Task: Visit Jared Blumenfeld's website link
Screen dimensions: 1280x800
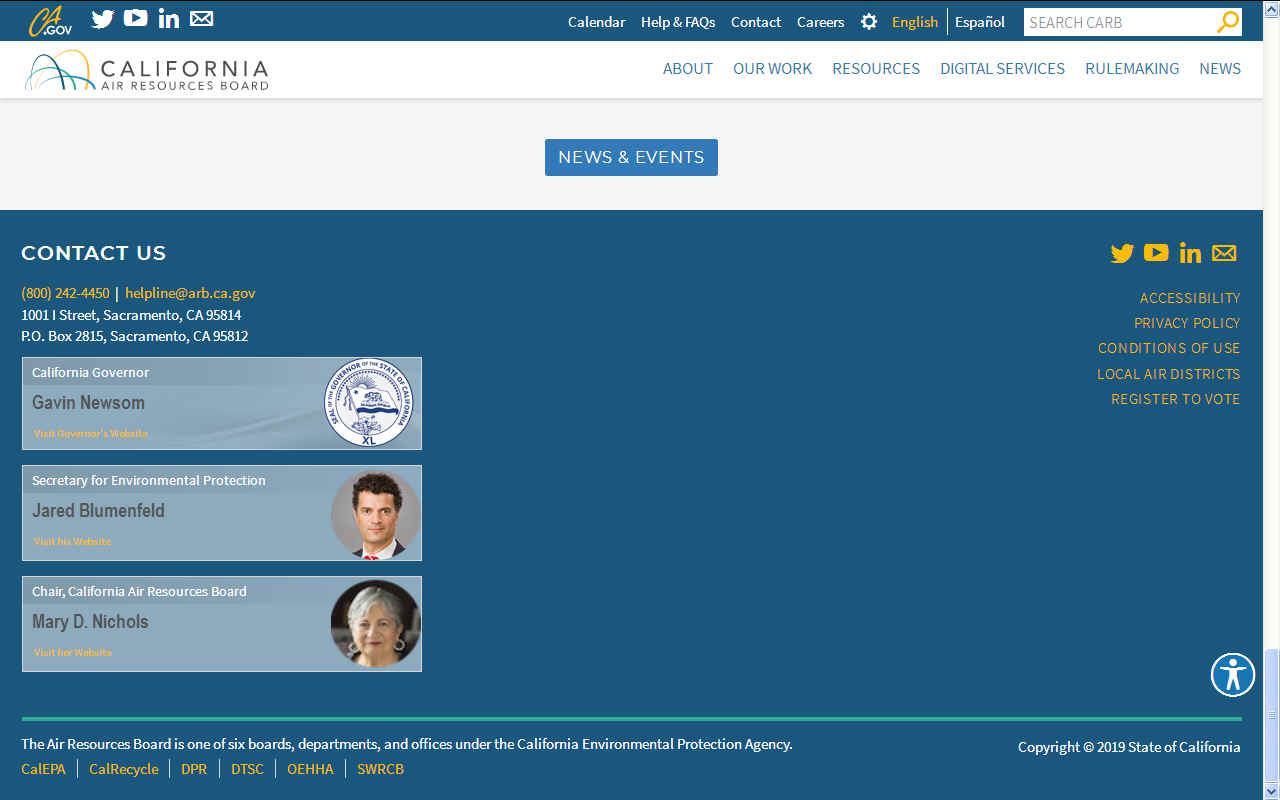Action: (72, 541)
